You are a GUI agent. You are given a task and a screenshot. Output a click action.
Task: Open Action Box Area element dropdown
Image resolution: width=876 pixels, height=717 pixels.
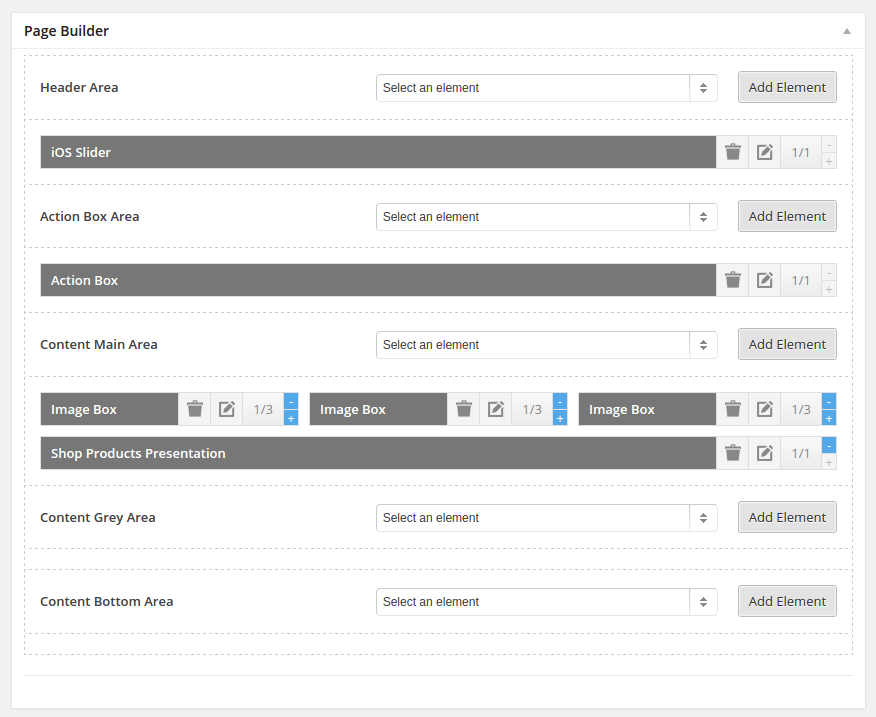[x=546, y=217]
